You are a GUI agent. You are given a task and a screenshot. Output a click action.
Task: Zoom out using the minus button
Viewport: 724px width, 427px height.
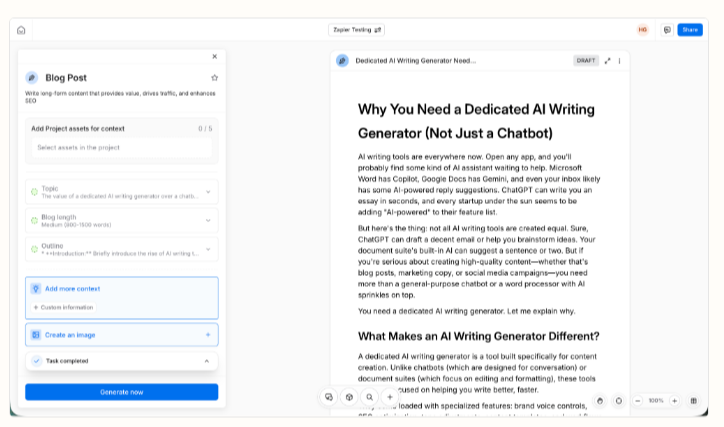(x=638, y=400)
